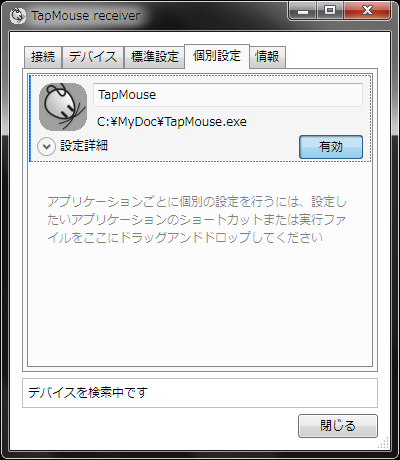Viewport: 400px width, 460px height.
Task: Click the TapMouse name input field
Action: (228, 95)
